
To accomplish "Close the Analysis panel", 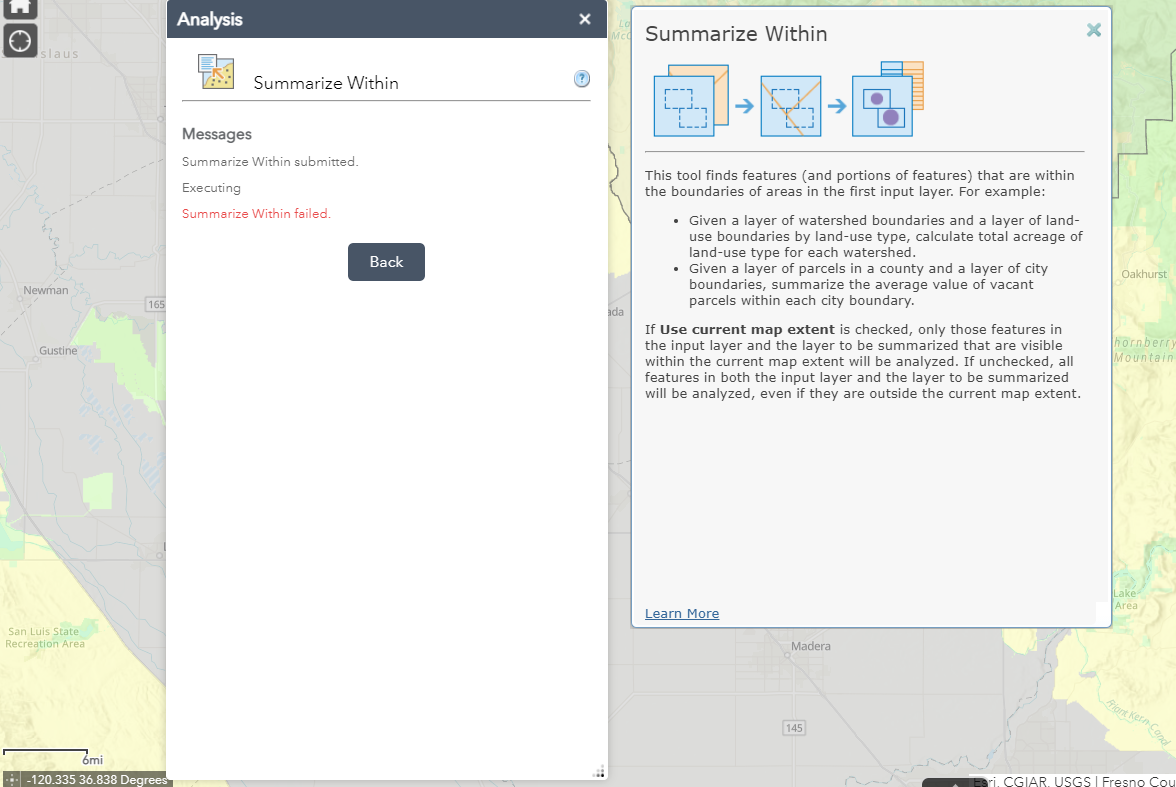I will pos(585,20).
